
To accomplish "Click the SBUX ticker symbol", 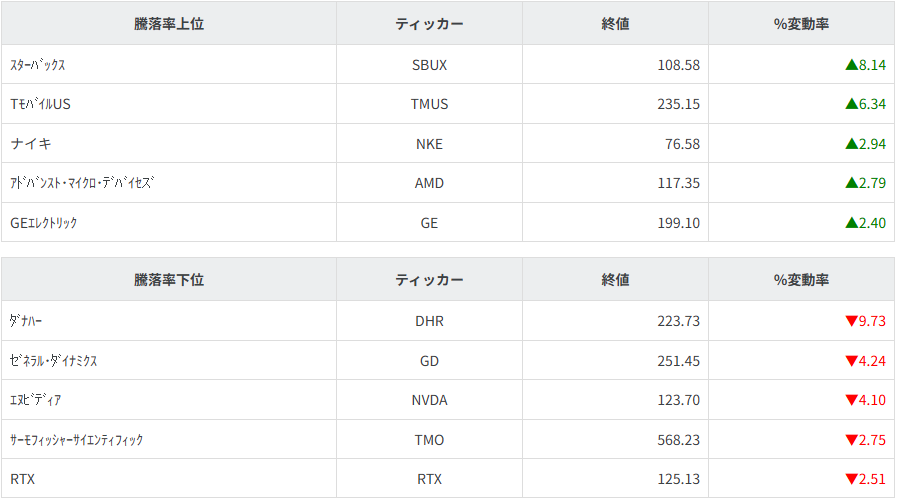I will pos(429,65).
